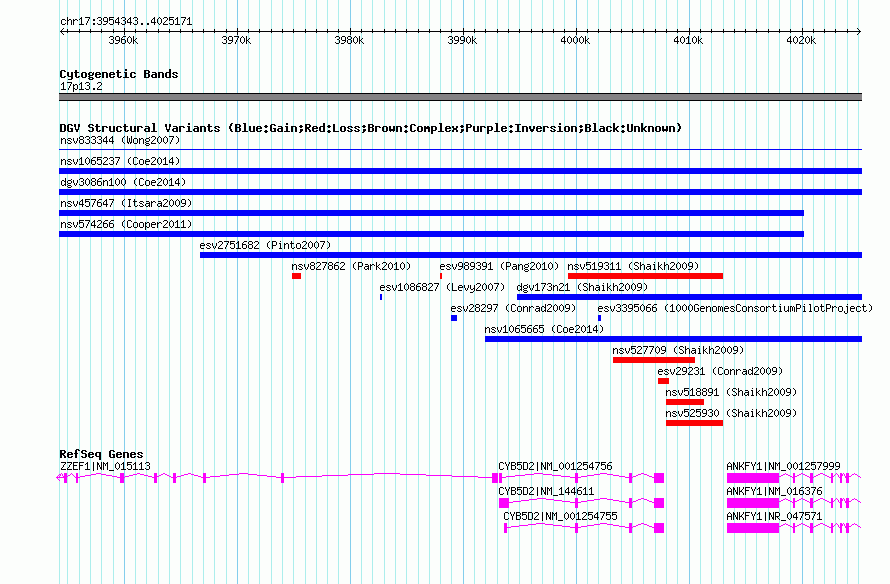This screenshot has height=584, width=890.
Task: Open the CYB5D2|NM_144611 transcript label
Action: pyautogui.click(x=546, y=491)
